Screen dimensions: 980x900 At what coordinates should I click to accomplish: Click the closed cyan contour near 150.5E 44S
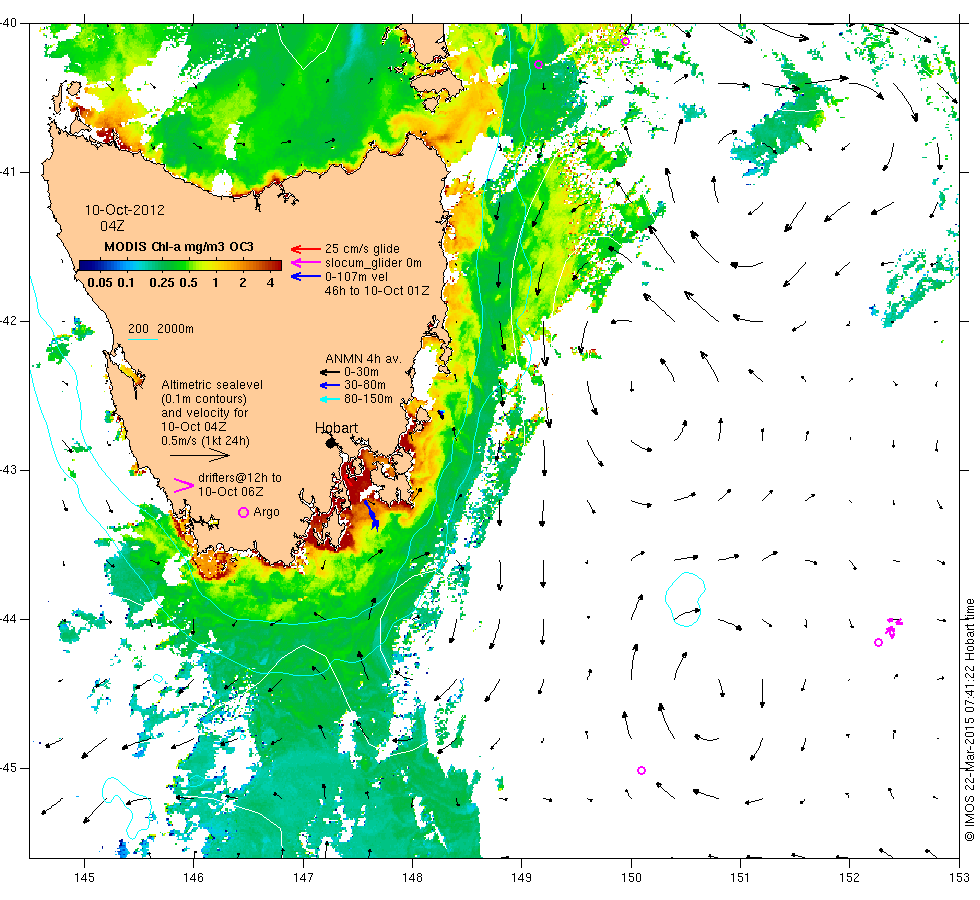[685, 599]
